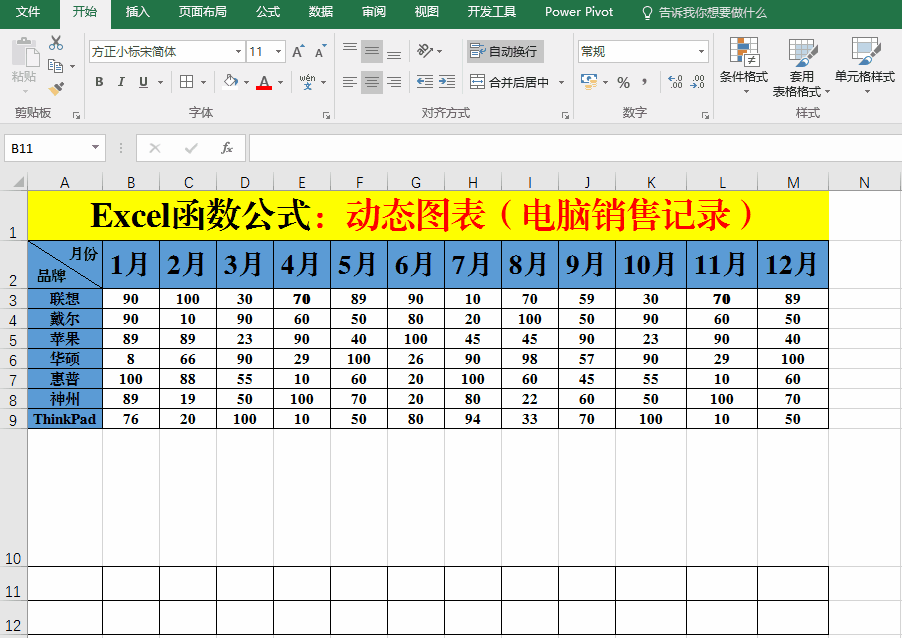Click the Select All corner triangle
Screen dimensions: 902x638
pyautogui.click(x=18, y=182)
